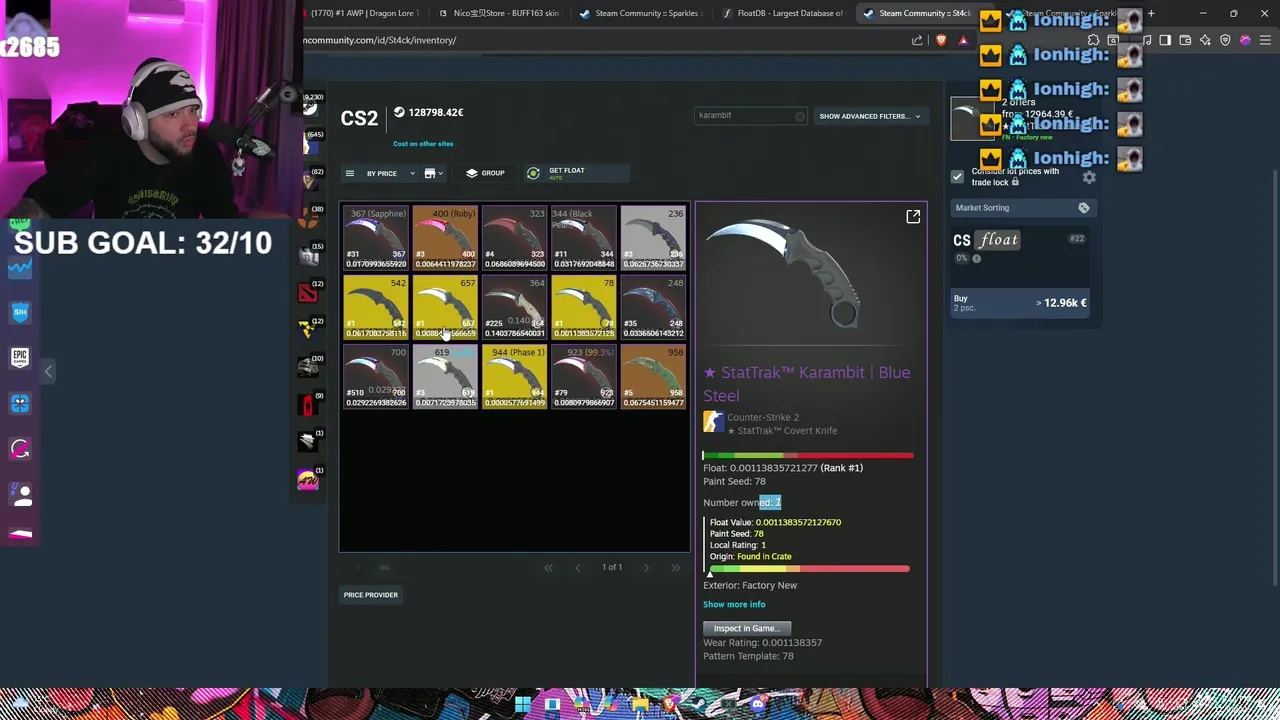Image resolution: width=1280 pixels, height=720 pixels.
Task: Collapse far-left panel with arrow
Action: click(48, 371)
